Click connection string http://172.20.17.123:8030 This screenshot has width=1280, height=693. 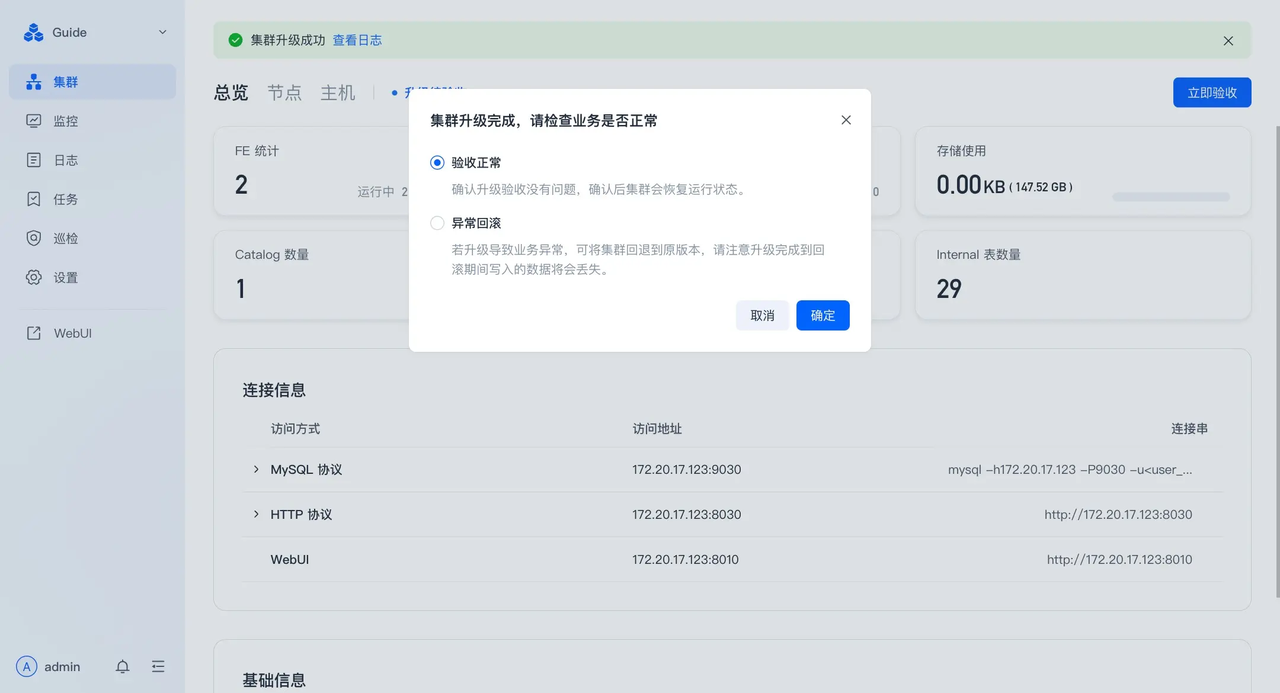click(1118, 514)
